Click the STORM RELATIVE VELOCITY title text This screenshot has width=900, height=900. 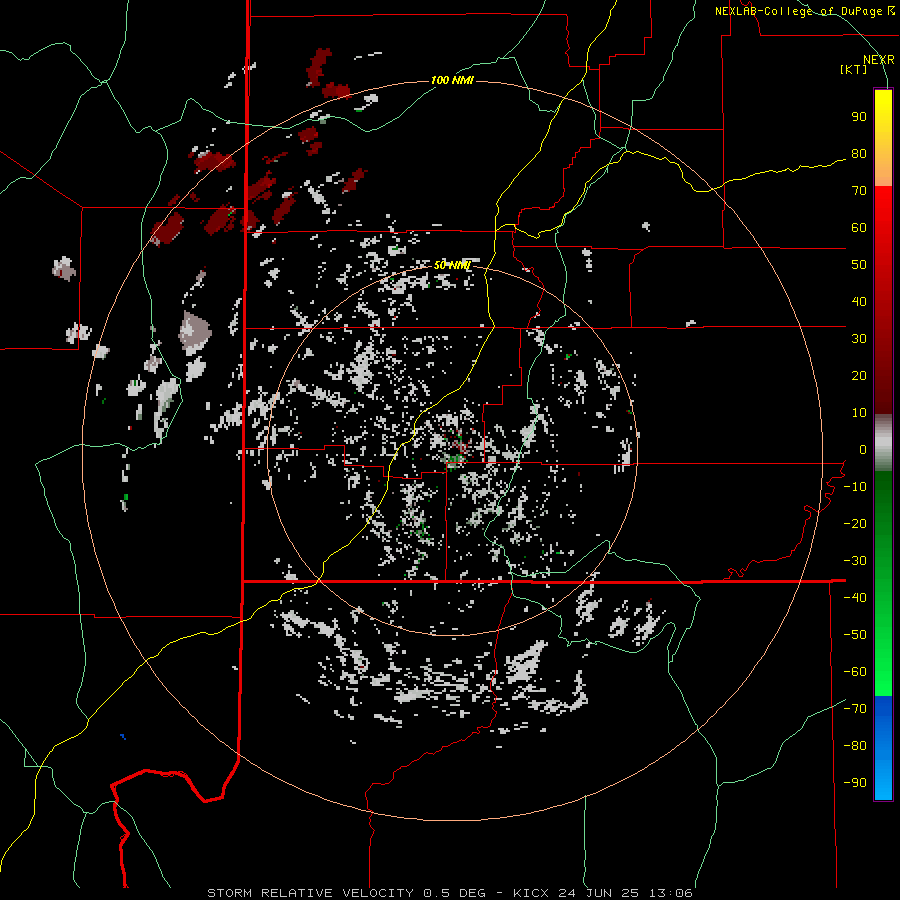310,893
